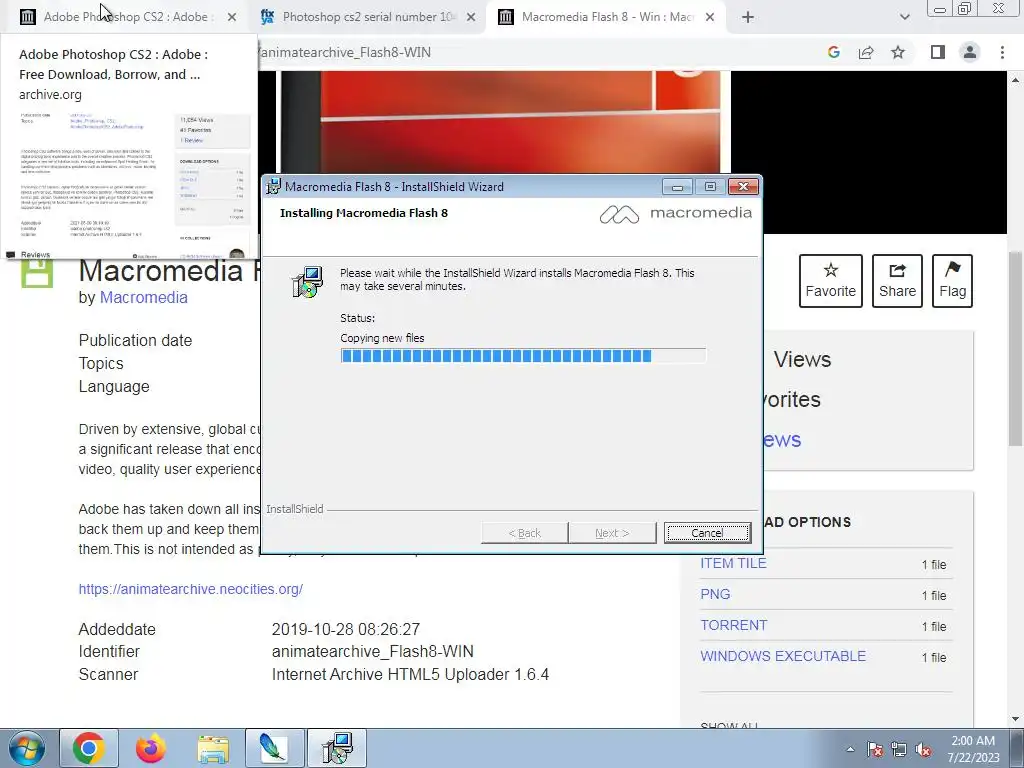Image resolution: width=1024 pixels, height=768 pixels.
Task: Open the animatearchive.neocities.org link
Action: 191,589
